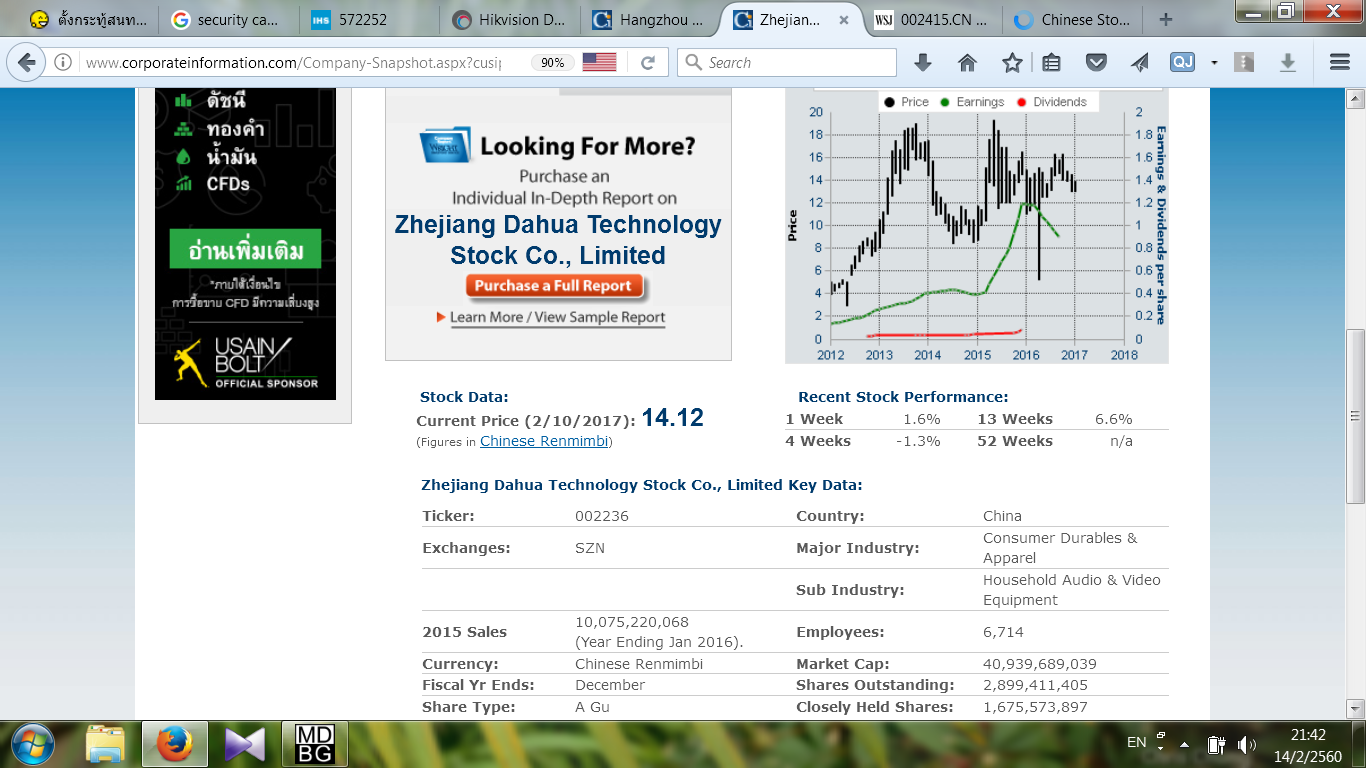Bookmark this page with the star icon

click(1012, 62)
